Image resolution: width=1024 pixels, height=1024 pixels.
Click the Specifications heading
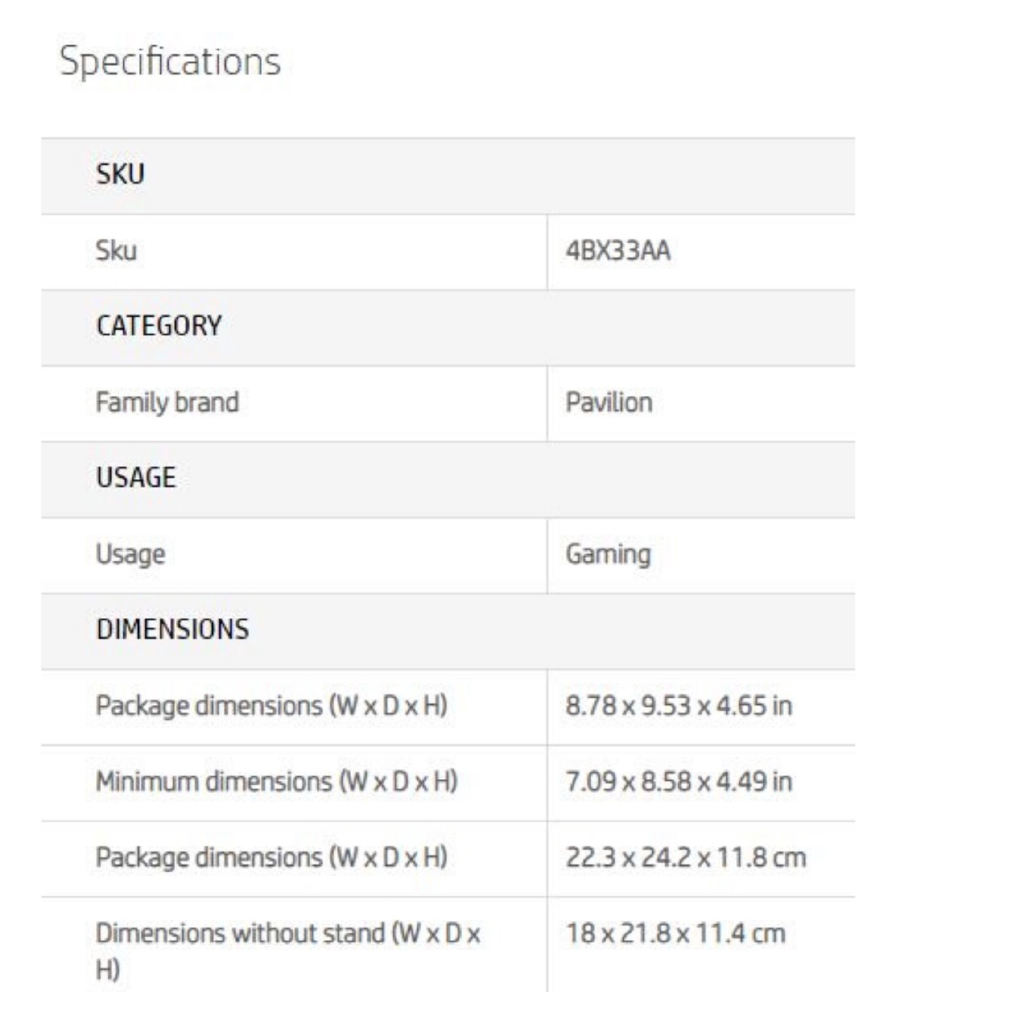click(170, 62)
